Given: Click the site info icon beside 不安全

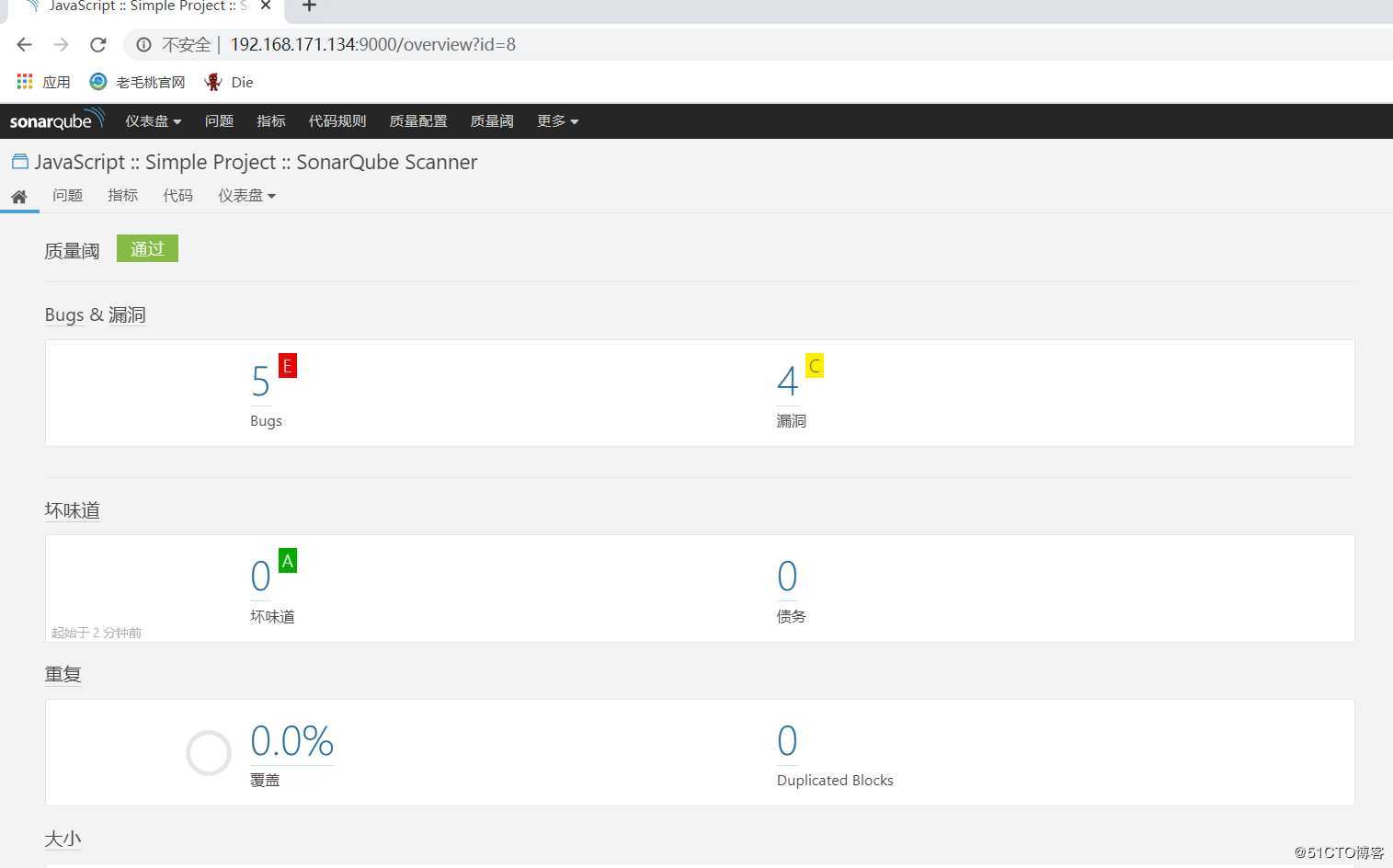Looking at the screenshot, I should point(143,44).
